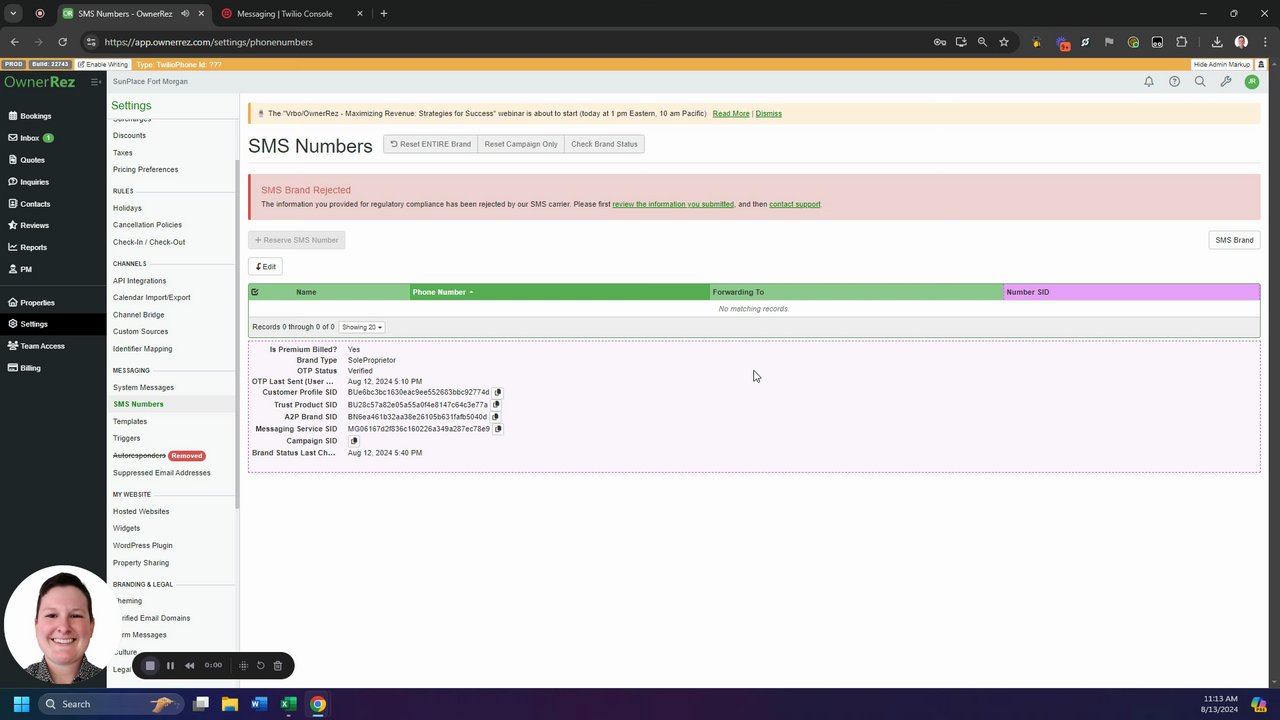Open Chrome three-dot menu
Image resolution: width=1280 pixels, height=720 pixels.
pyautogui.click(x=1264, y=42)
